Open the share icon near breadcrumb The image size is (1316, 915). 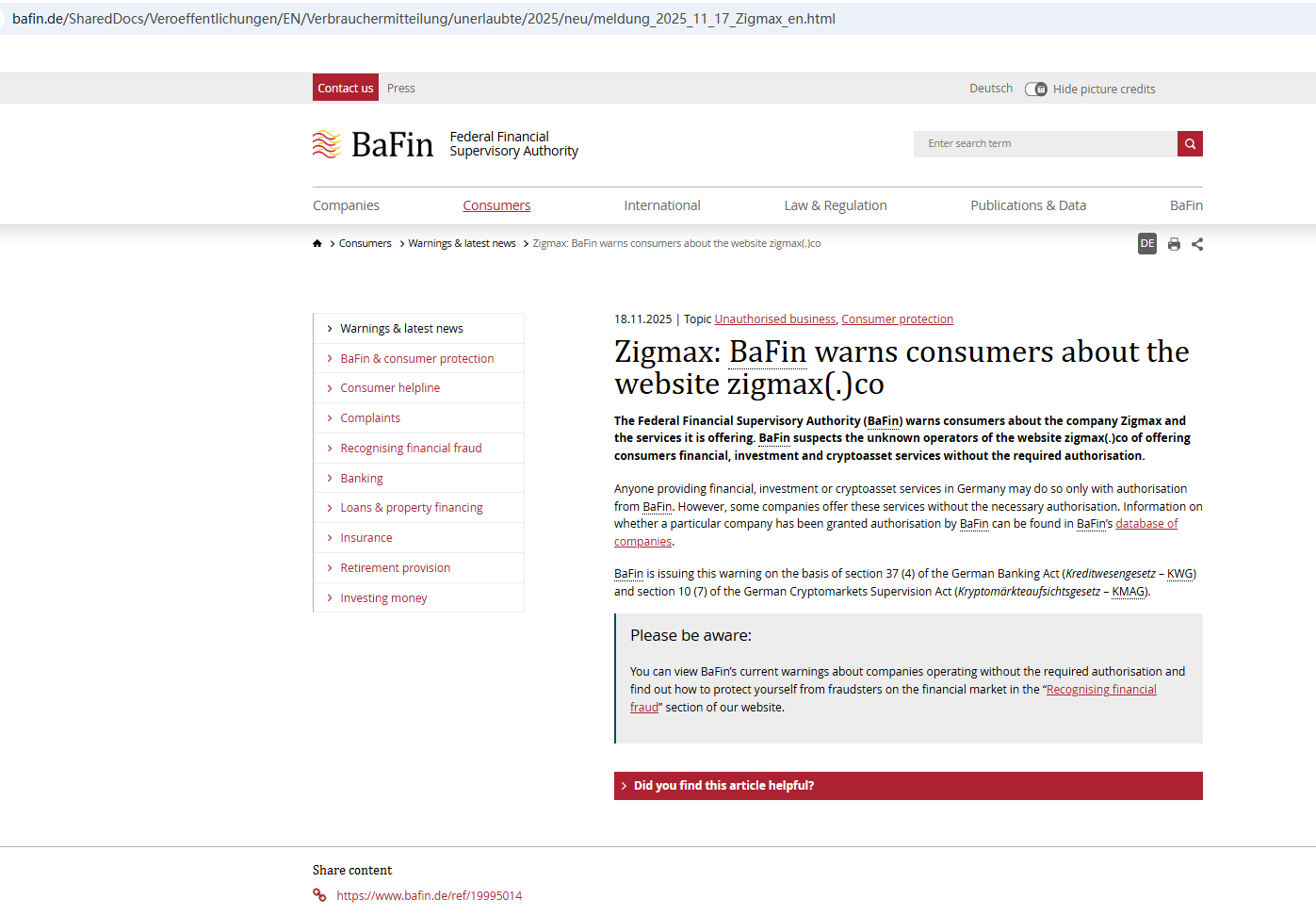tap(1197, 244)
